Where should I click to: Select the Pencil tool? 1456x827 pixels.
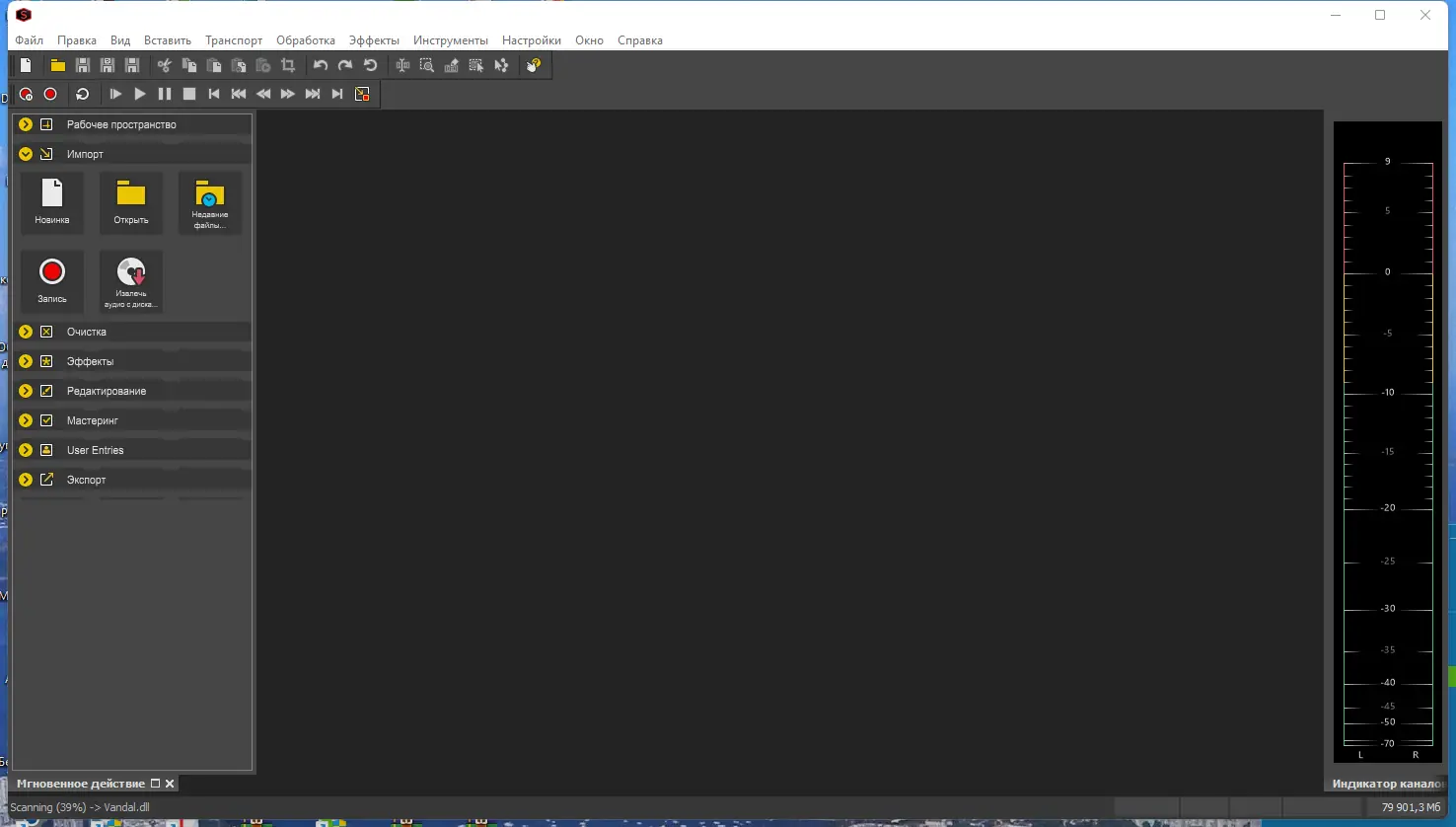[x=452, y=65]
